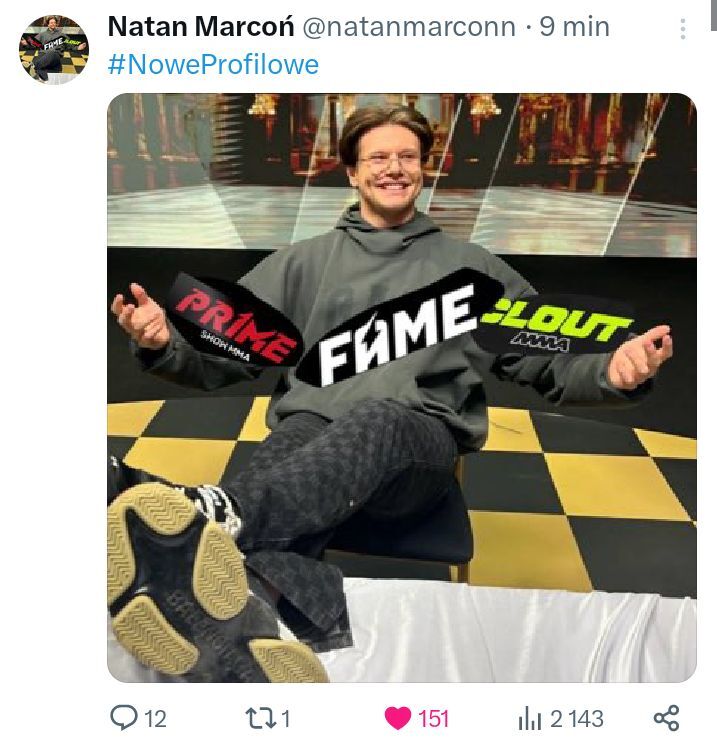Click the display name Natan Marcoń
The image size is (717, 753).
[x=199, y=27]
